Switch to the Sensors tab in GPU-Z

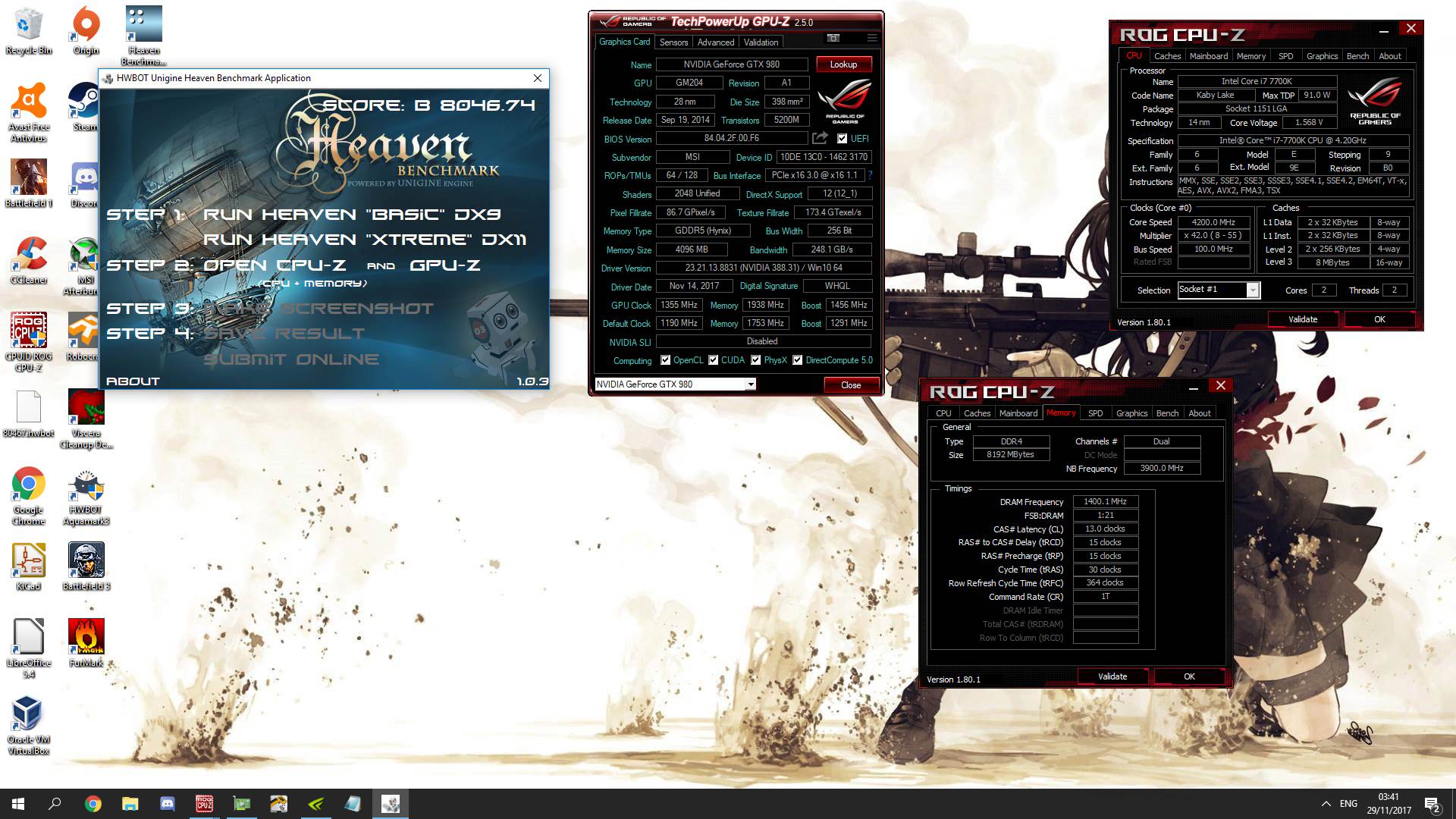pos(673,42)
